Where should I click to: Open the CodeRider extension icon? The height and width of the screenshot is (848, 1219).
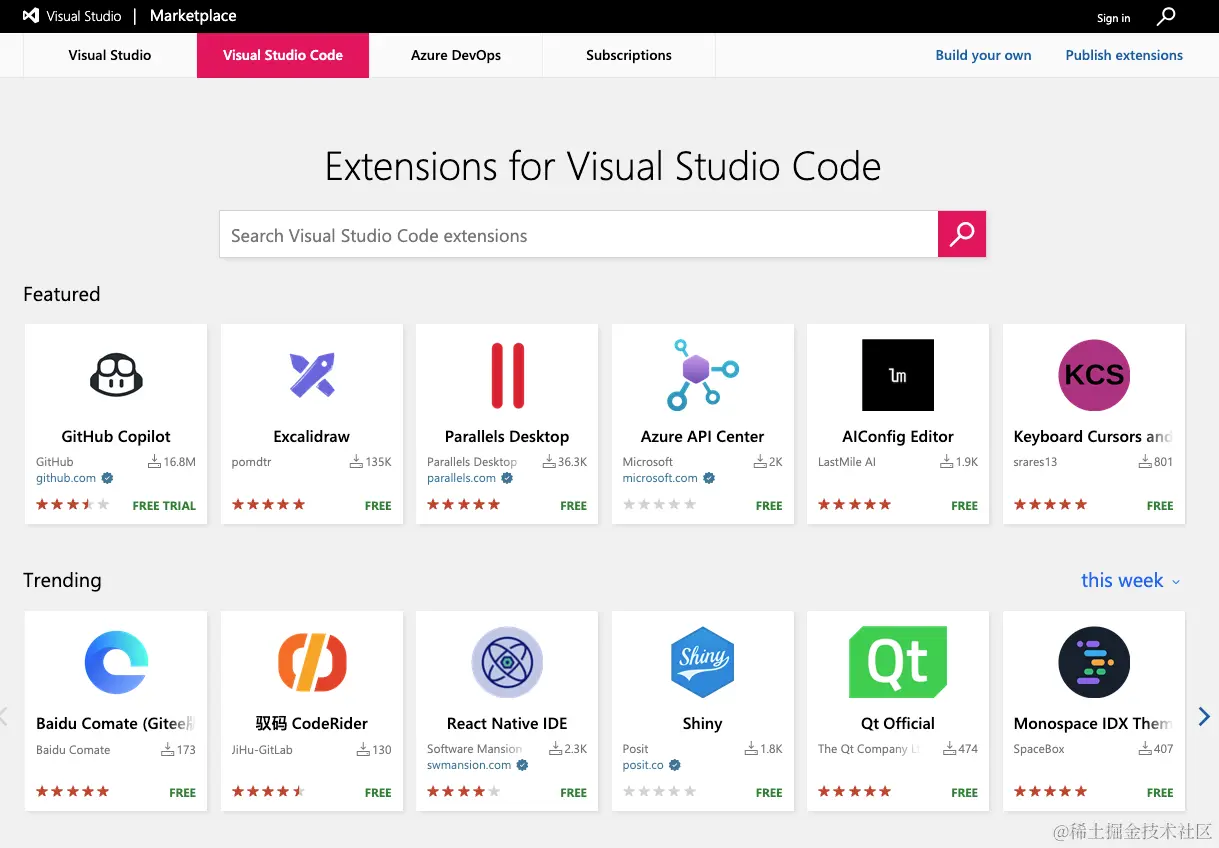click(x=312, y=662)
